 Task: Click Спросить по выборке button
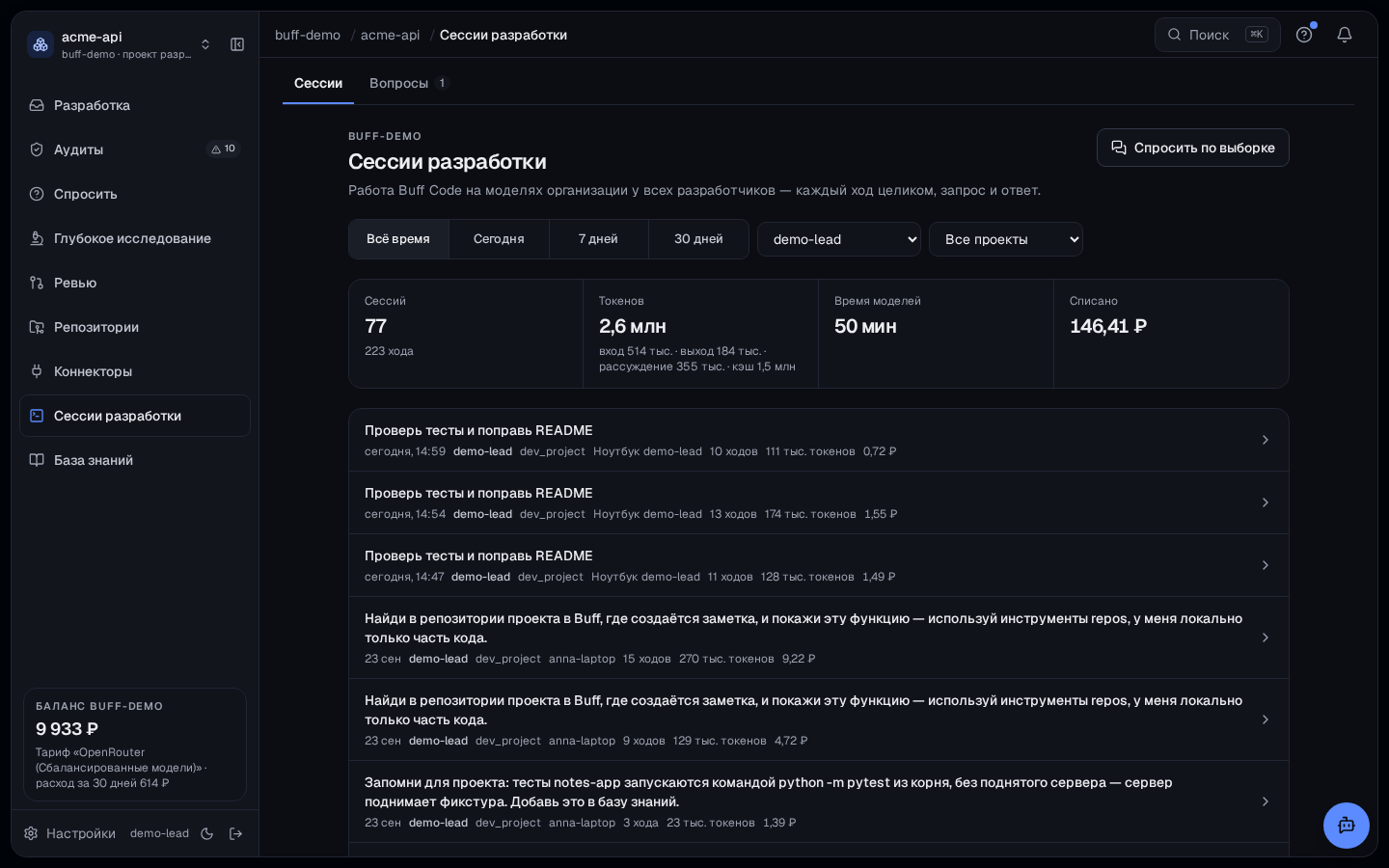[x=1193, y=148]
